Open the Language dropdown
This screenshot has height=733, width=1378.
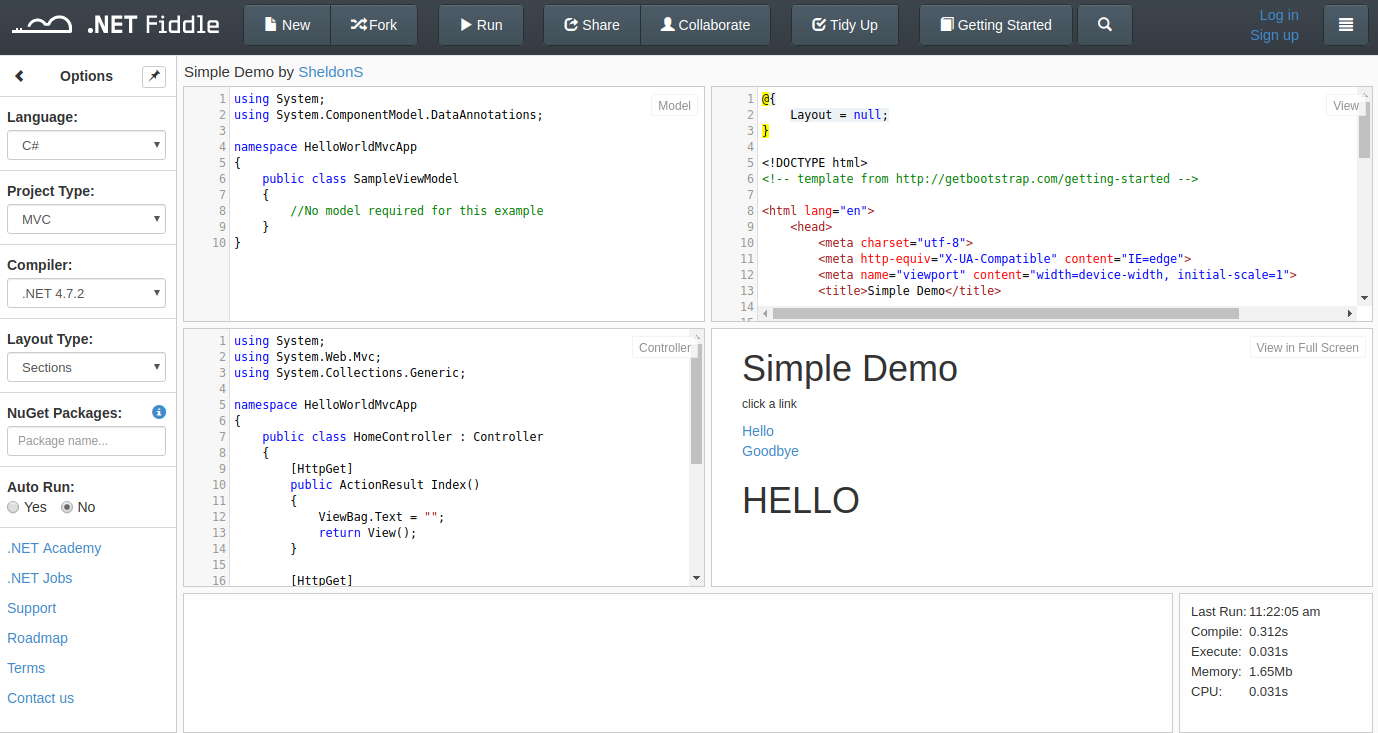86,145
